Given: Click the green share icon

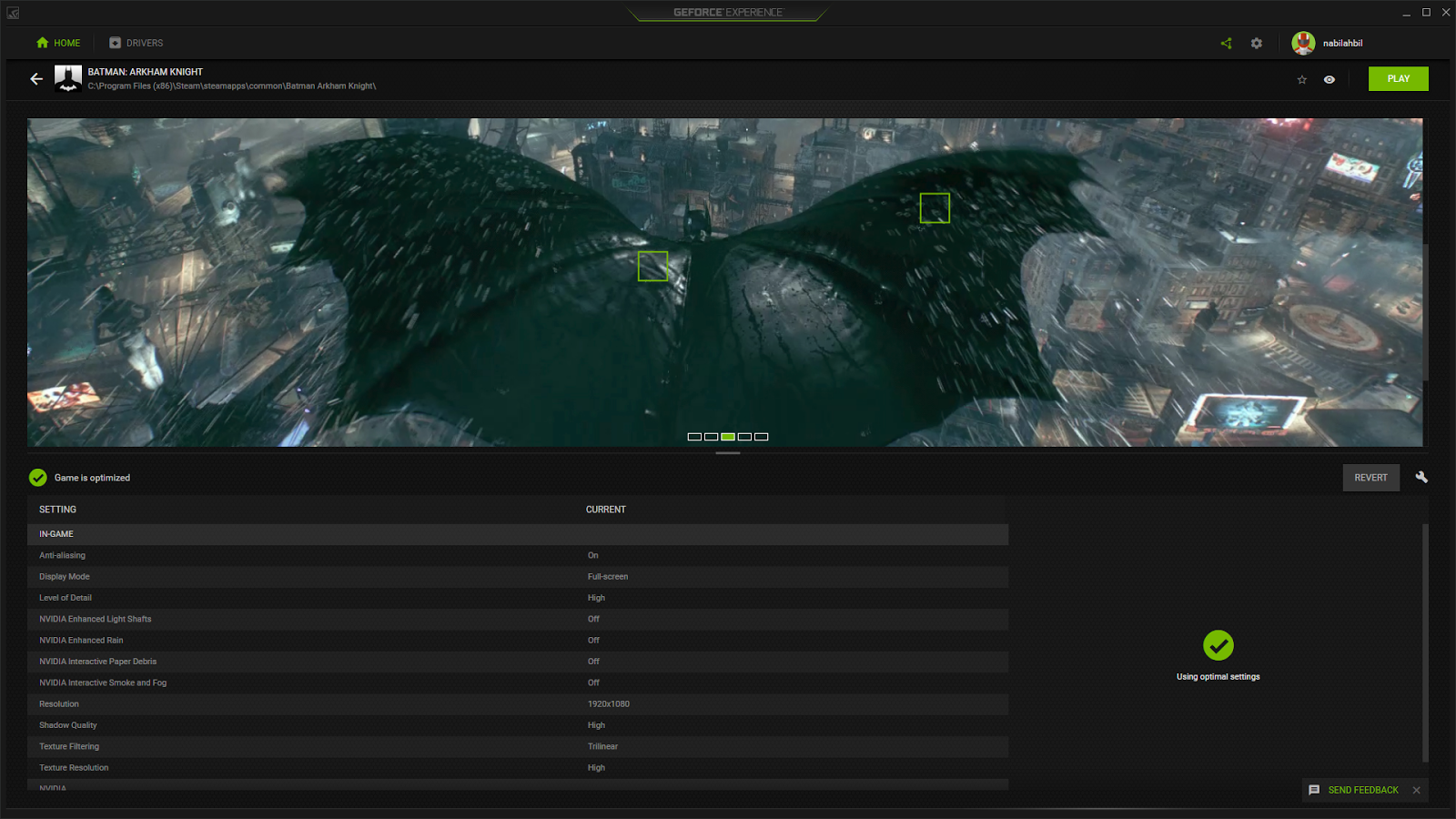Looking at the screenshot, I should [x=1226, y=43].
